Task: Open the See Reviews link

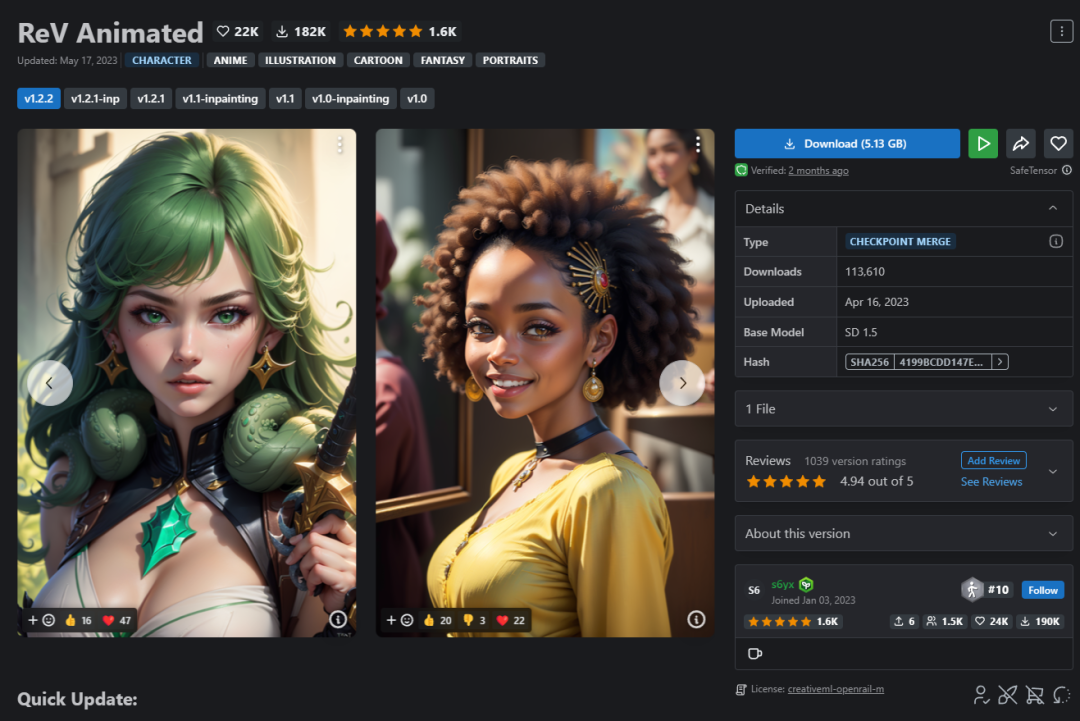Action: 991,482
